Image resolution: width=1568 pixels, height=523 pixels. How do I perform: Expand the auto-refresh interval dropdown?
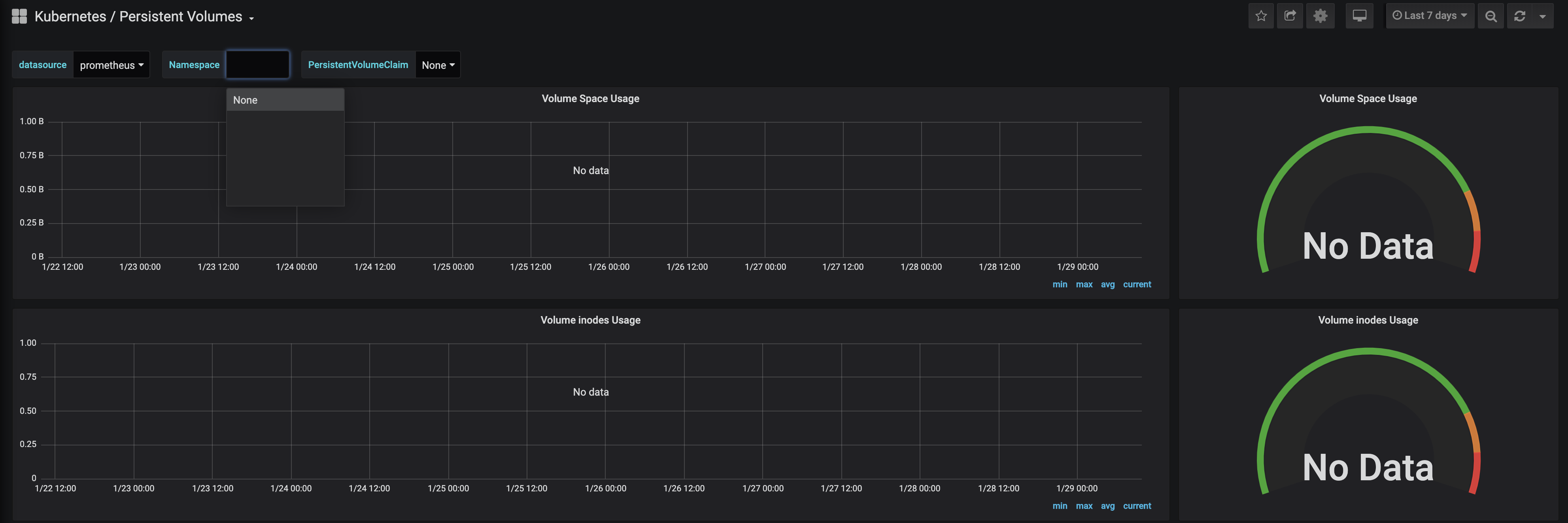point(1542,17)
